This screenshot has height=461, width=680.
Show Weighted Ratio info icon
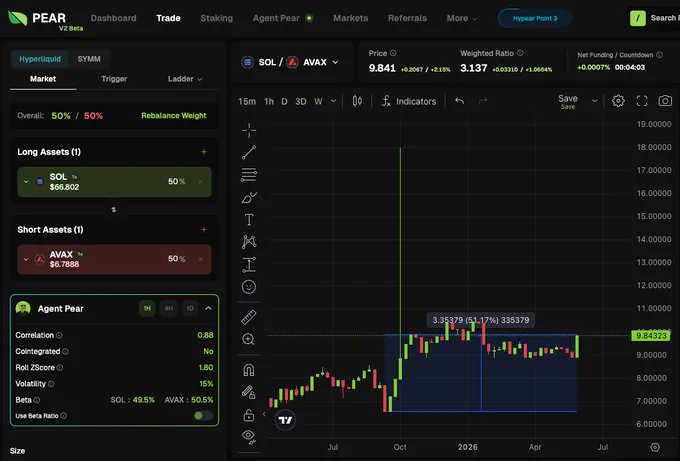tap(520, 53)
